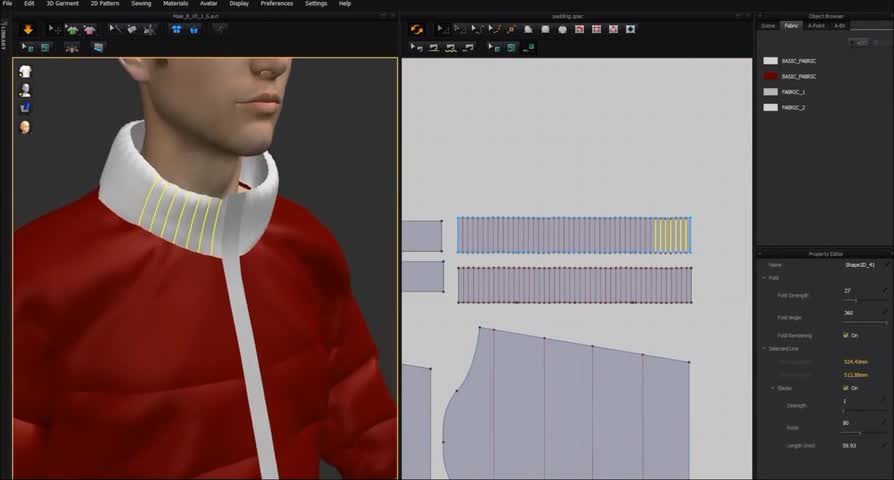Click the Fold Strength slider

865,300
